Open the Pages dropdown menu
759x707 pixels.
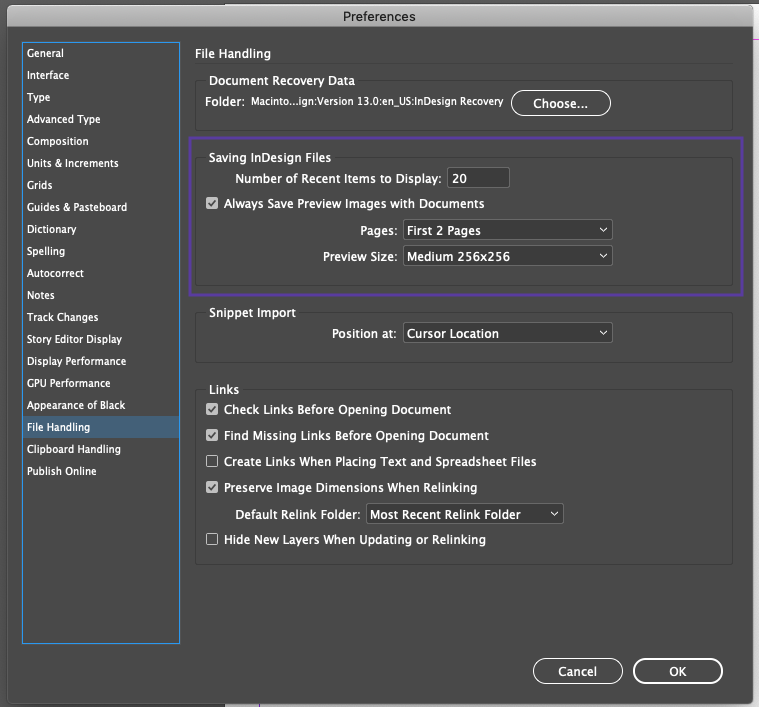(507, 231)
